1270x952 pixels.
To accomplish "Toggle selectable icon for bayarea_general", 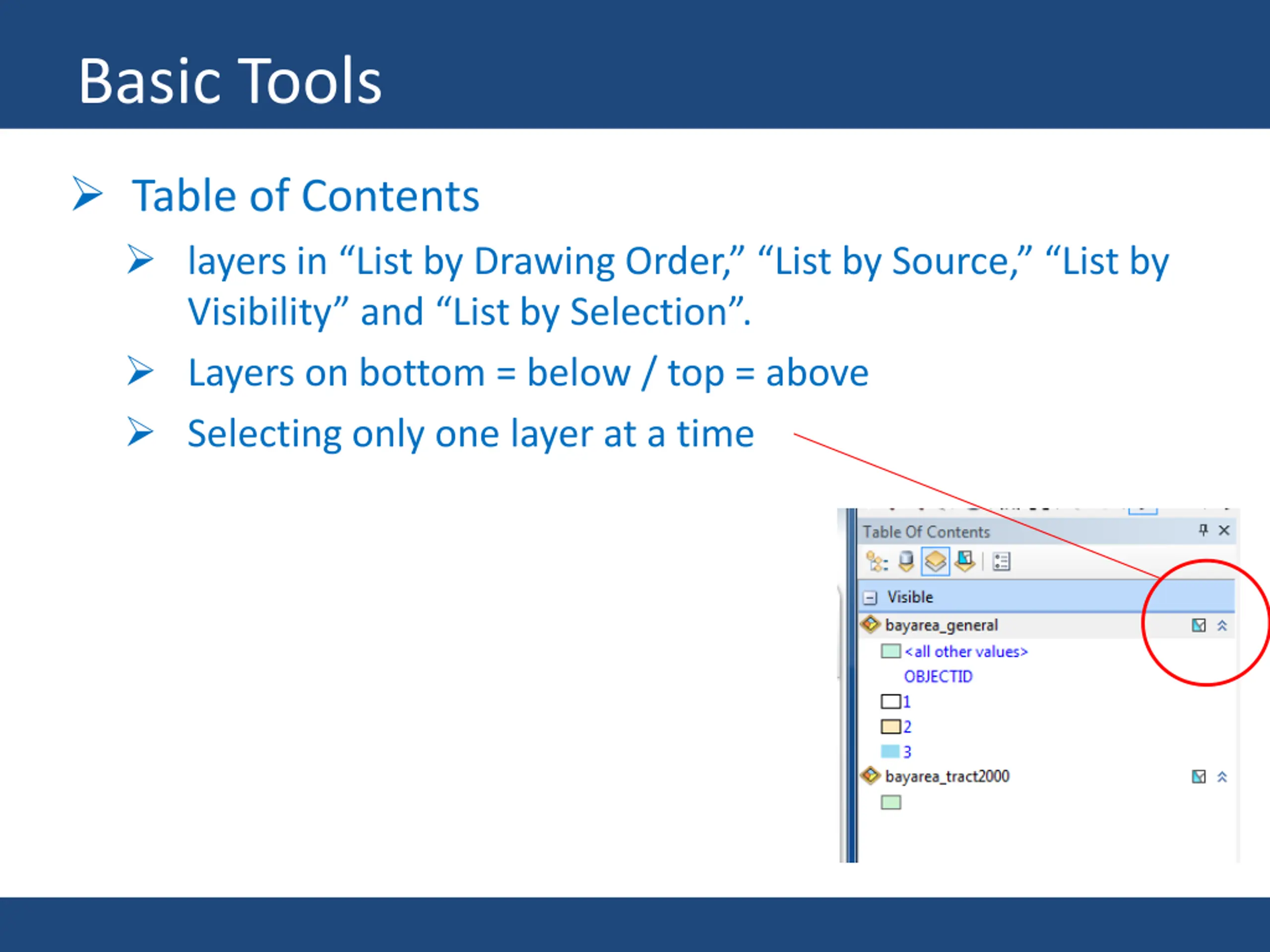I will (x=1199, y=625).
